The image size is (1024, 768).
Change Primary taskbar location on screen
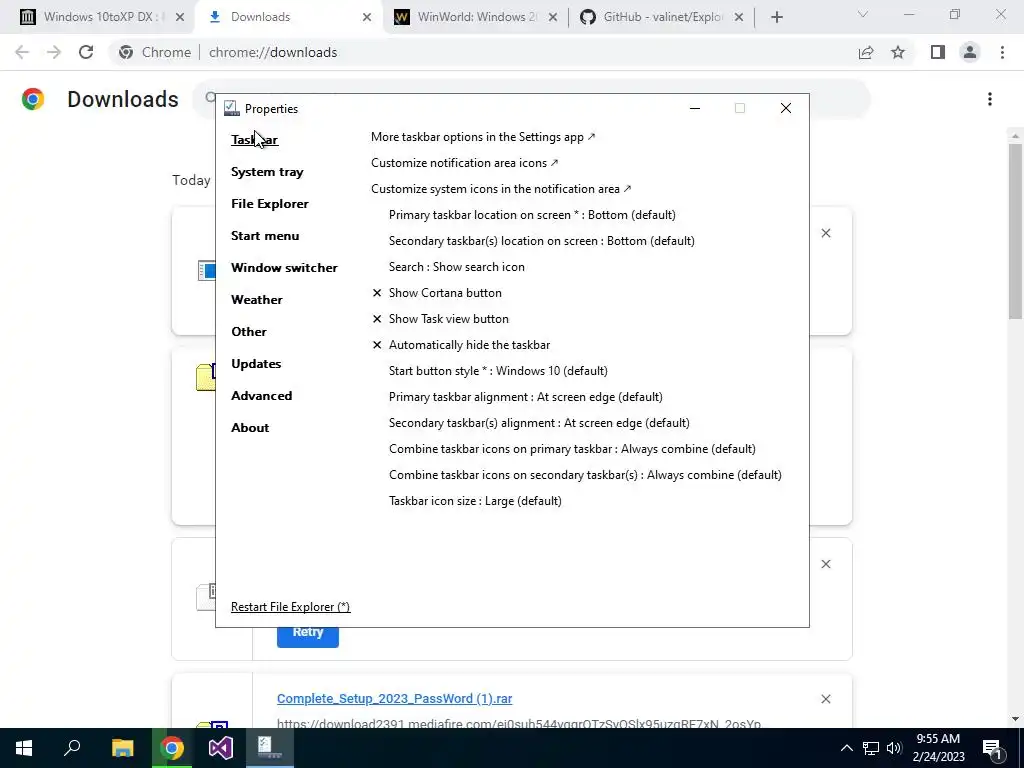pos(532,215)
